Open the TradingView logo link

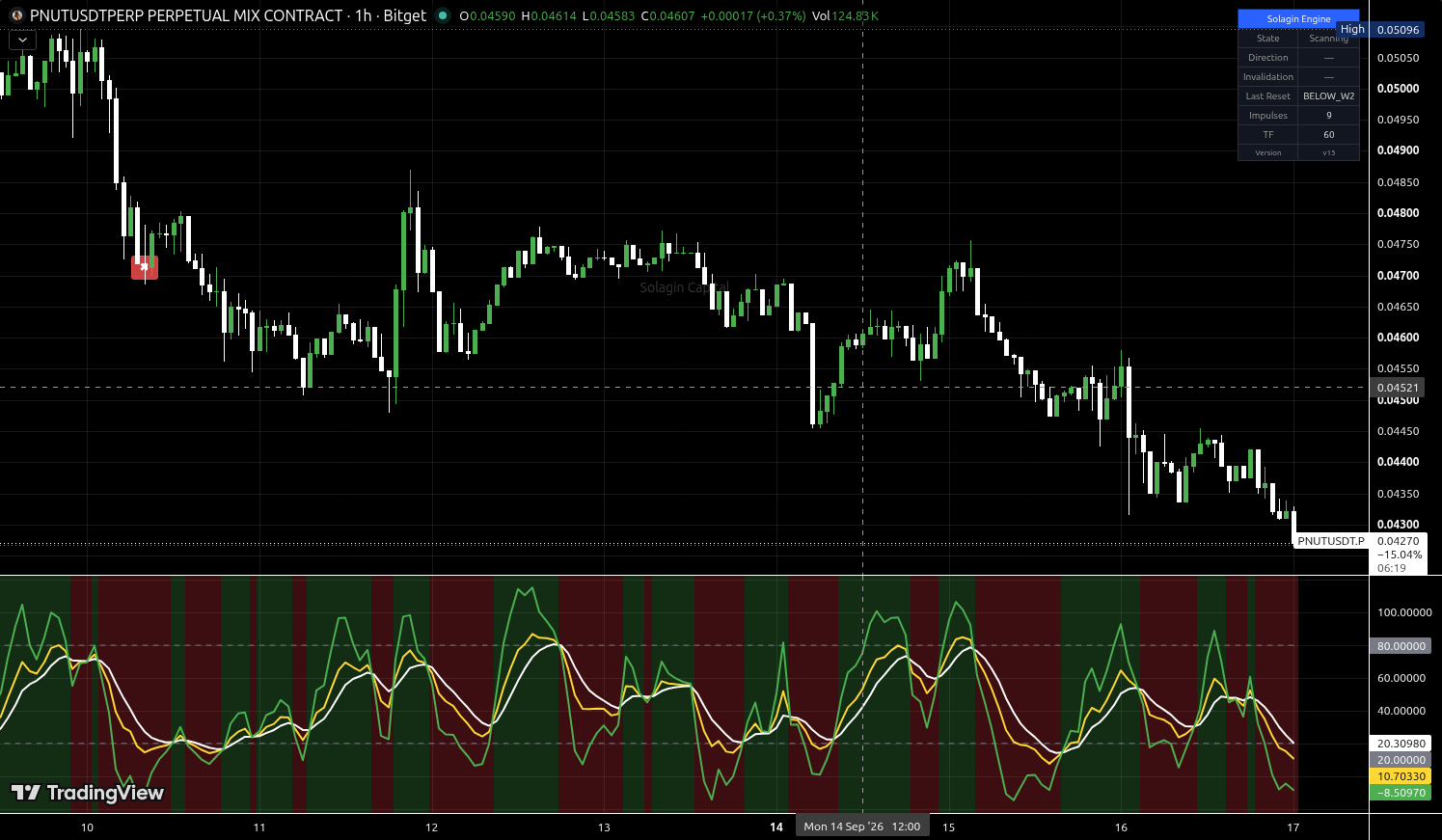pos(88,793)
